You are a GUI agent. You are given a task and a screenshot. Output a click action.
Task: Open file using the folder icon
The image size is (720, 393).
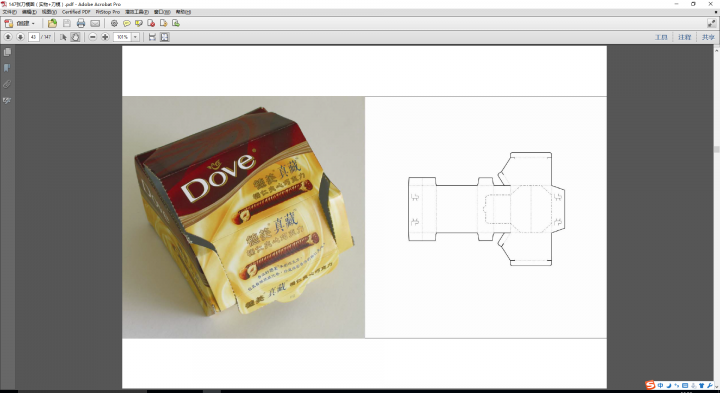tap(52, 23)
